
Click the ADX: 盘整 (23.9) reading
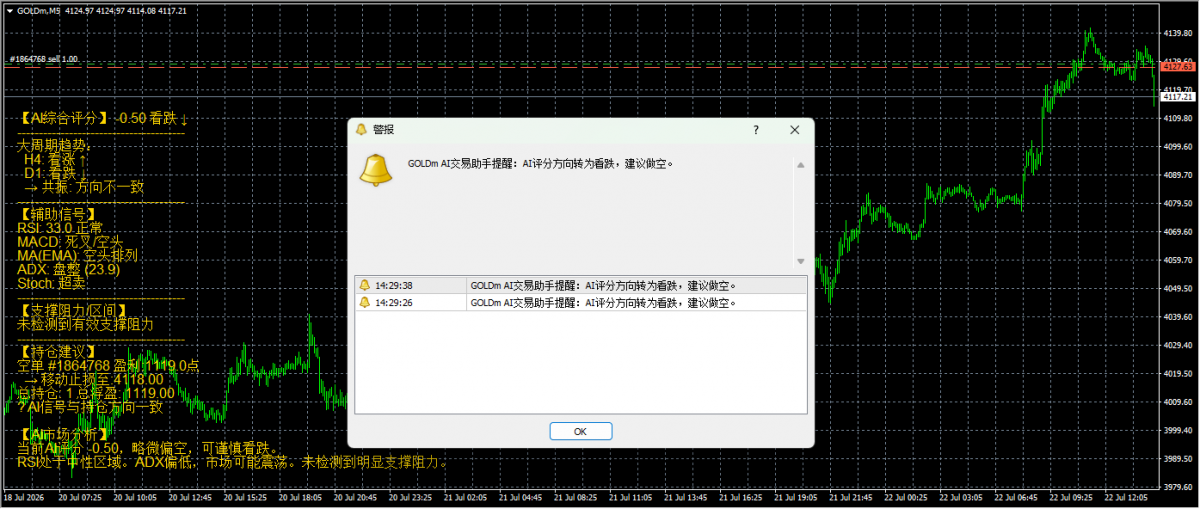tap(69, 269)
